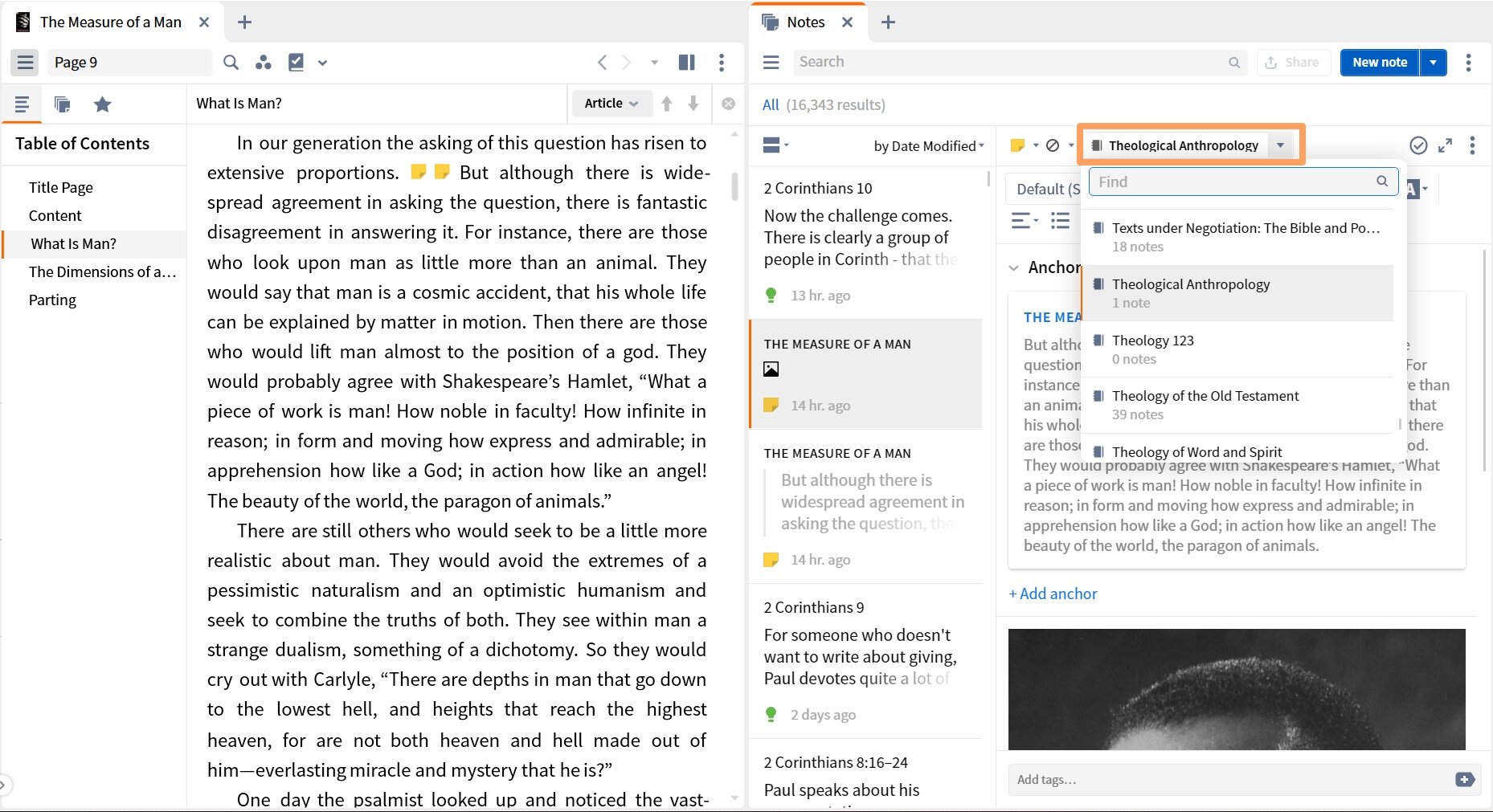The image size is (1493, 812).
Task: Close the locator bar with X icon
Action: click(x=728, y=104)
